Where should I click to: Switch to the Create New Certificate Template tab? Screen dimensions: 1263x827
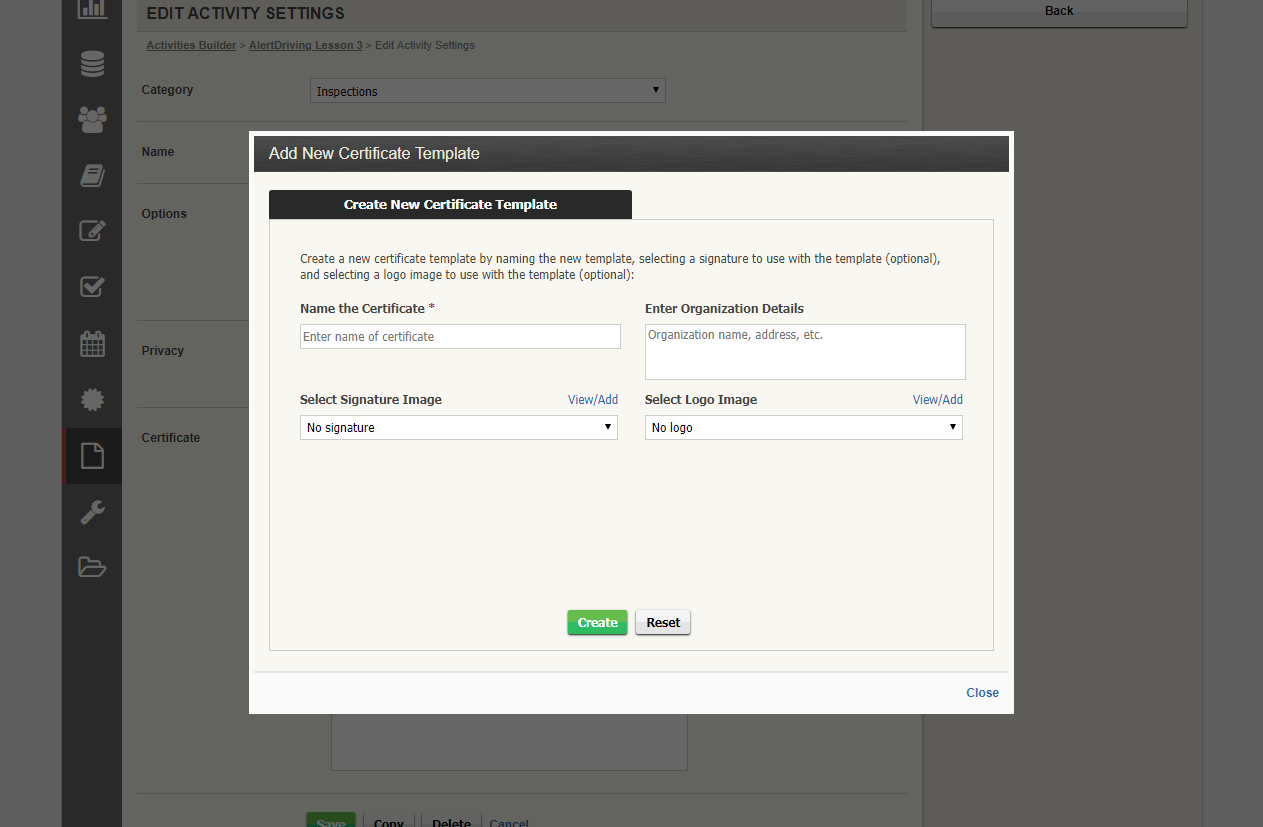click(450, 204)
